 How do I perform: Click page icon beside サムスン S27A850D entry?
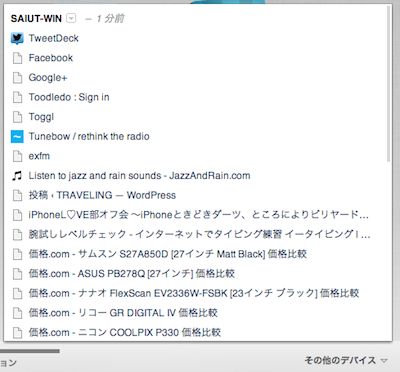(17, 254)
